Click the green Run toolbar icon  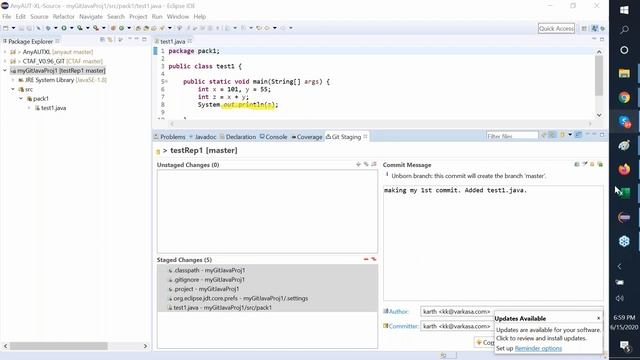pyautogui.click(x=64, y=28)
